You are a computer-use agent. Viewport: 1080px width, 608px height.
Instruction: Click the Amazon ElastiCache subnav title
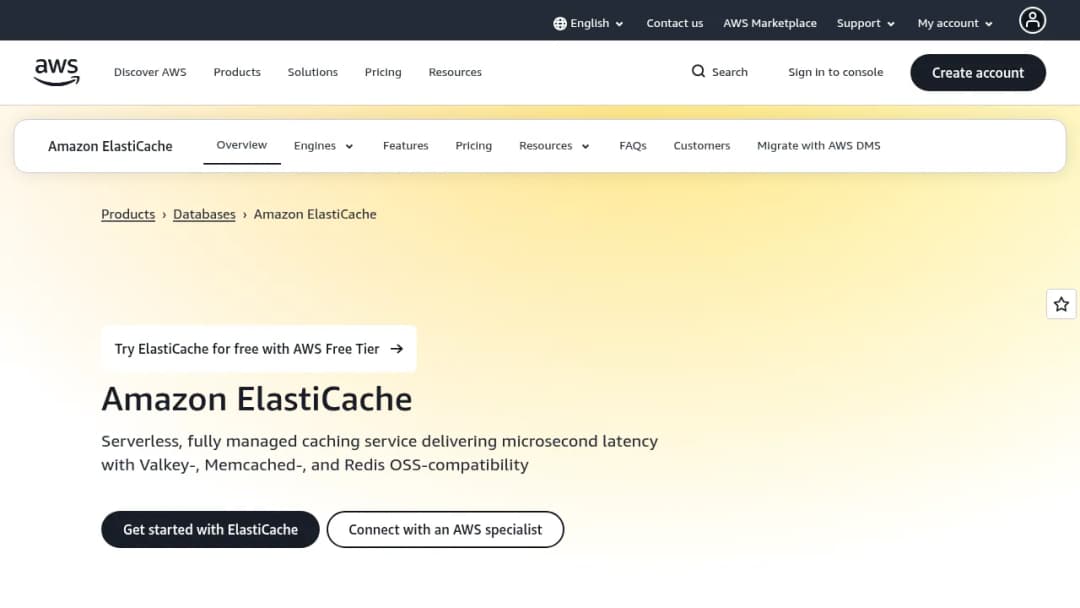coord(110,146)
